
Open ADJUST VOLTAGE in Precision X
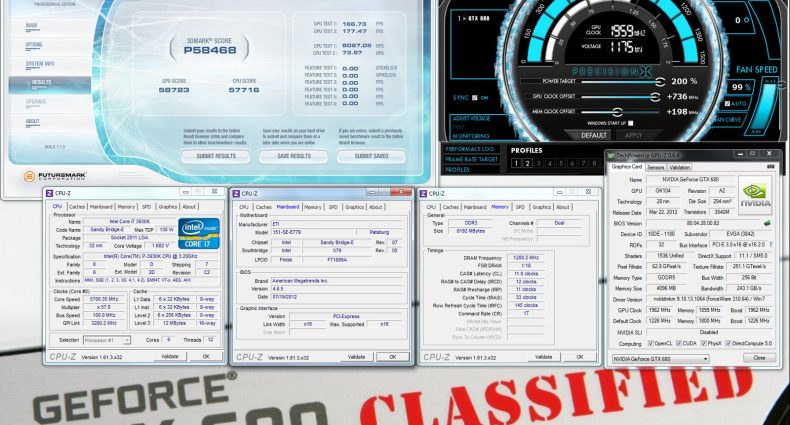point(471,118)
